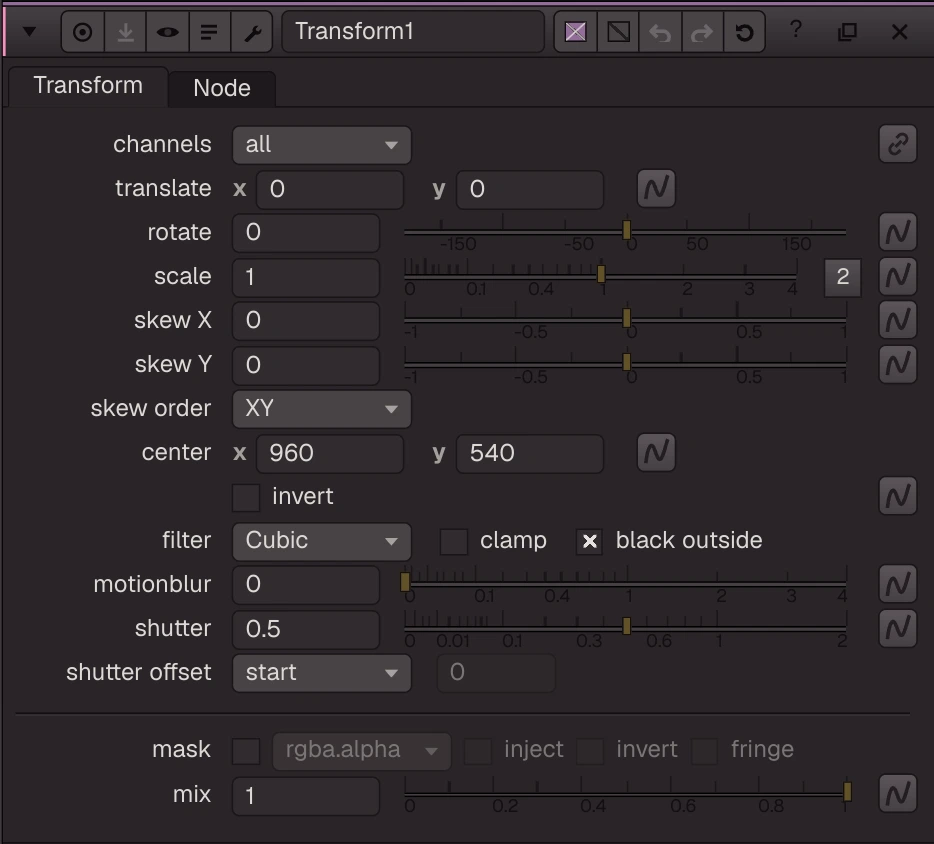Click the revert circular arrow icon

click(x=744, y=32)
